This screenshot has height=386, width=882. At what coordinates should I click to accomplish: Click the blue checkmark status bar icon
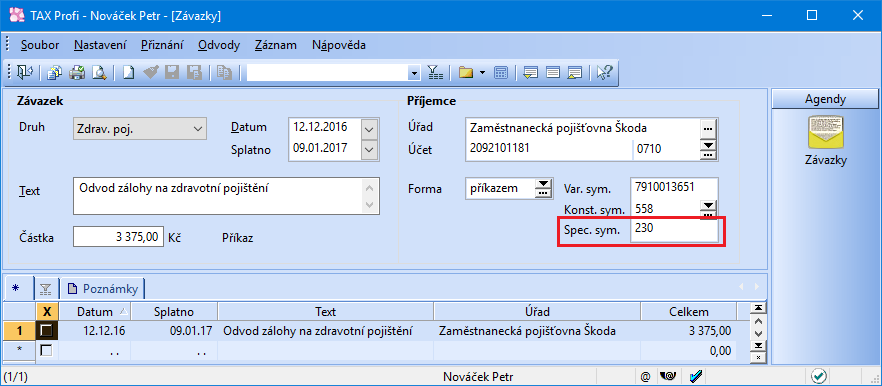[x=696, y=376]
